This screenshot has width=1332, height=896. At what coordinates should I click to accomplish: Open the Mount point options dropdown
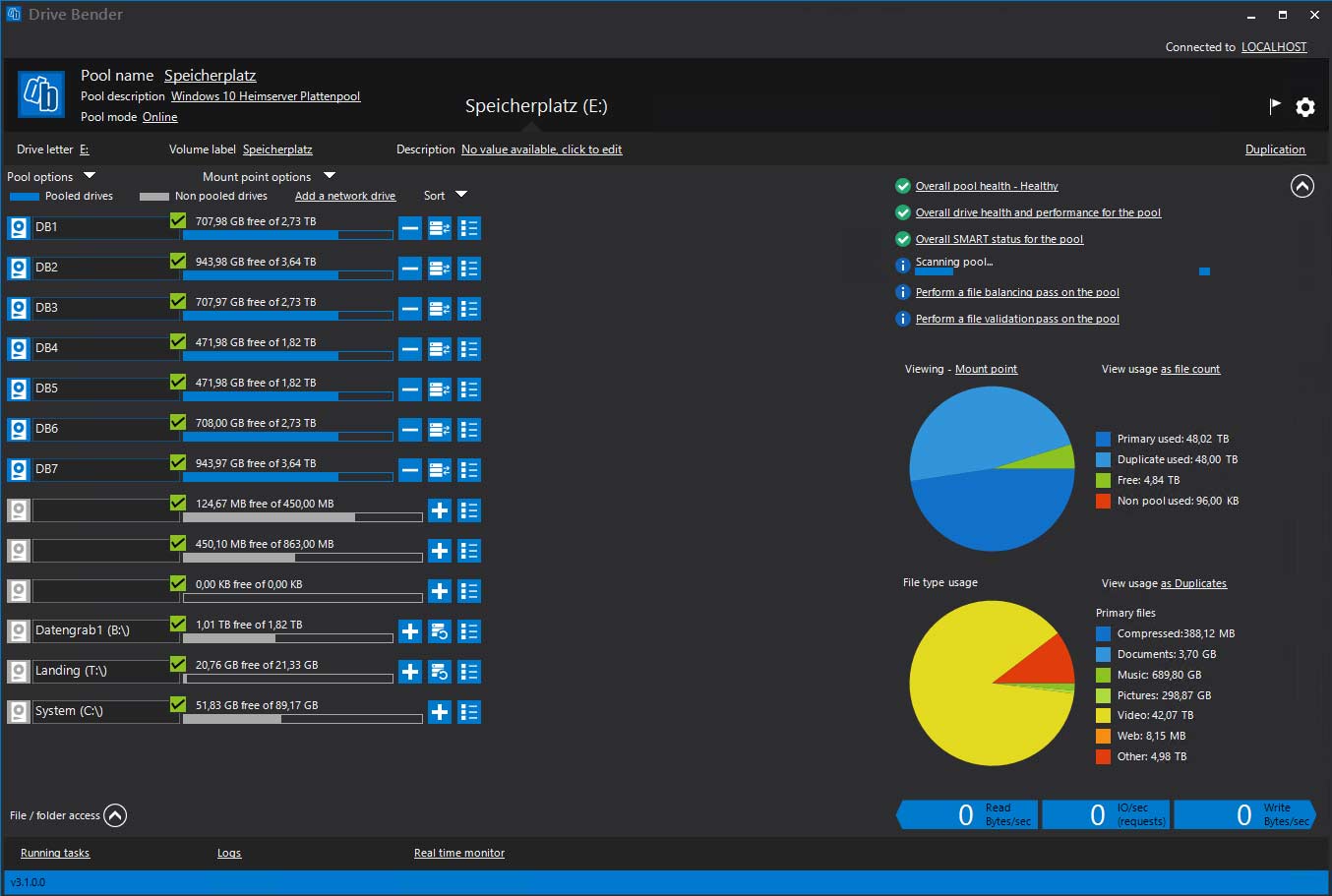(x=269, y=177)
